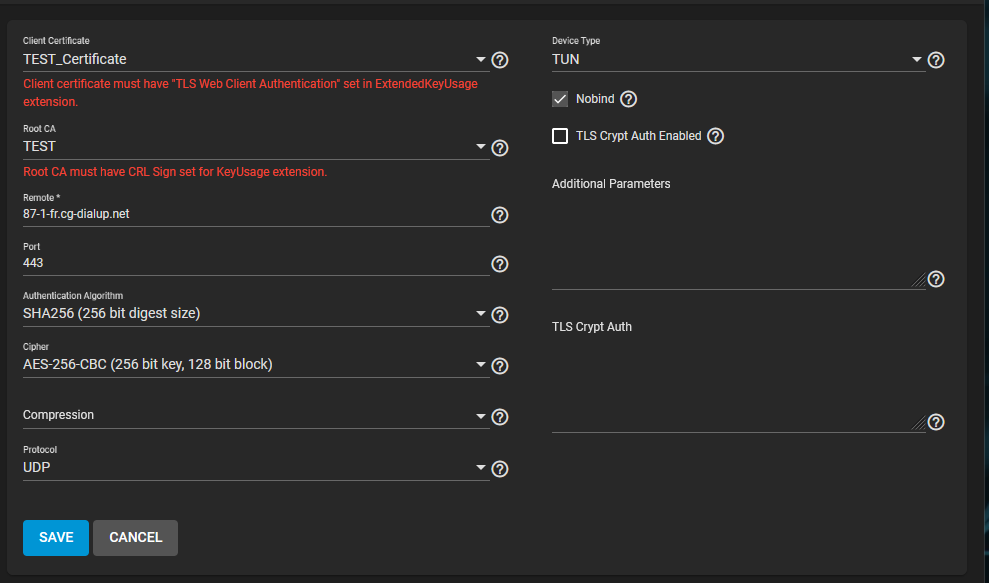Click help icon next to Compression
Image resolution: width=989 pixels, height=583 pixels.
click(500, 417)
